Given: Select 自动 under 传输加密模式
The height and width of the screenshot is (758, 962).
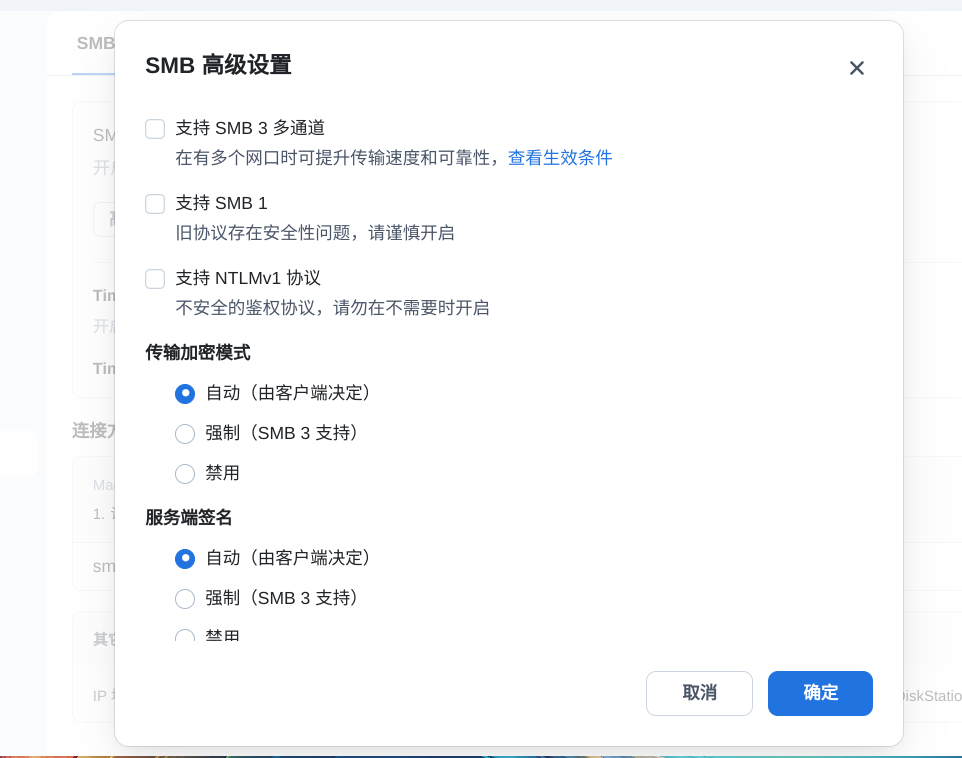Looking at the screenshot, I should click(185, 393).
